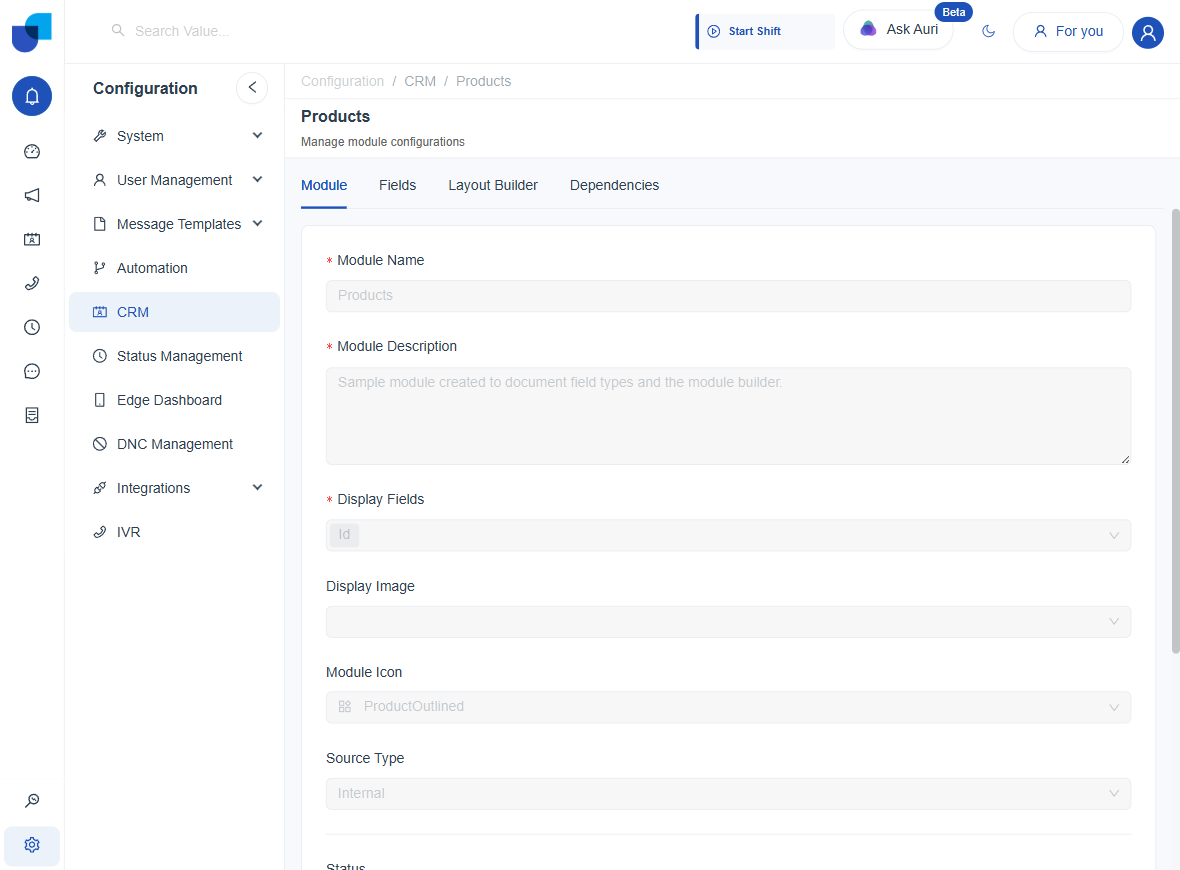1180x870 pixels.
Task: Open the reports document icon in left rail
Action: click(x=32, y=415)
